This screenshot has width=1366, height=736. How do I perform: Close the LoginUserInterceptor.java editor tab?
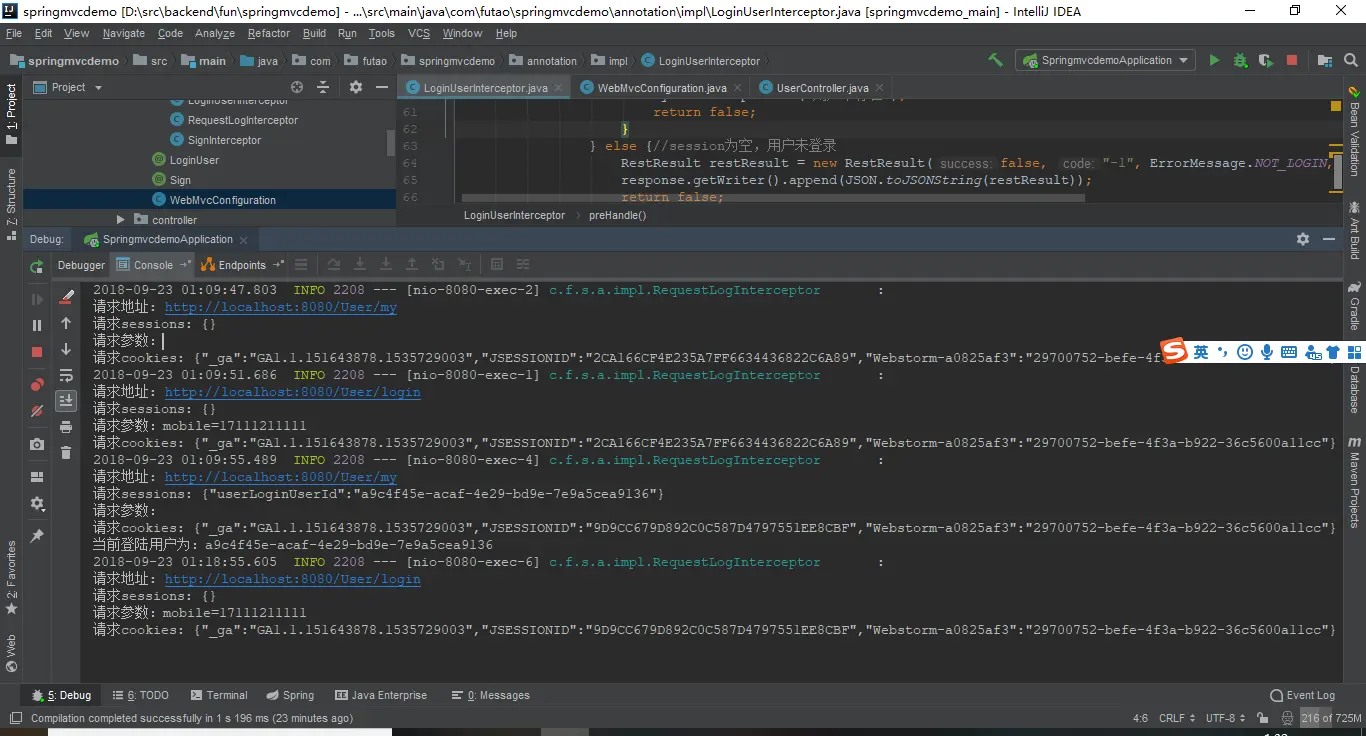(x=558, y=88)
